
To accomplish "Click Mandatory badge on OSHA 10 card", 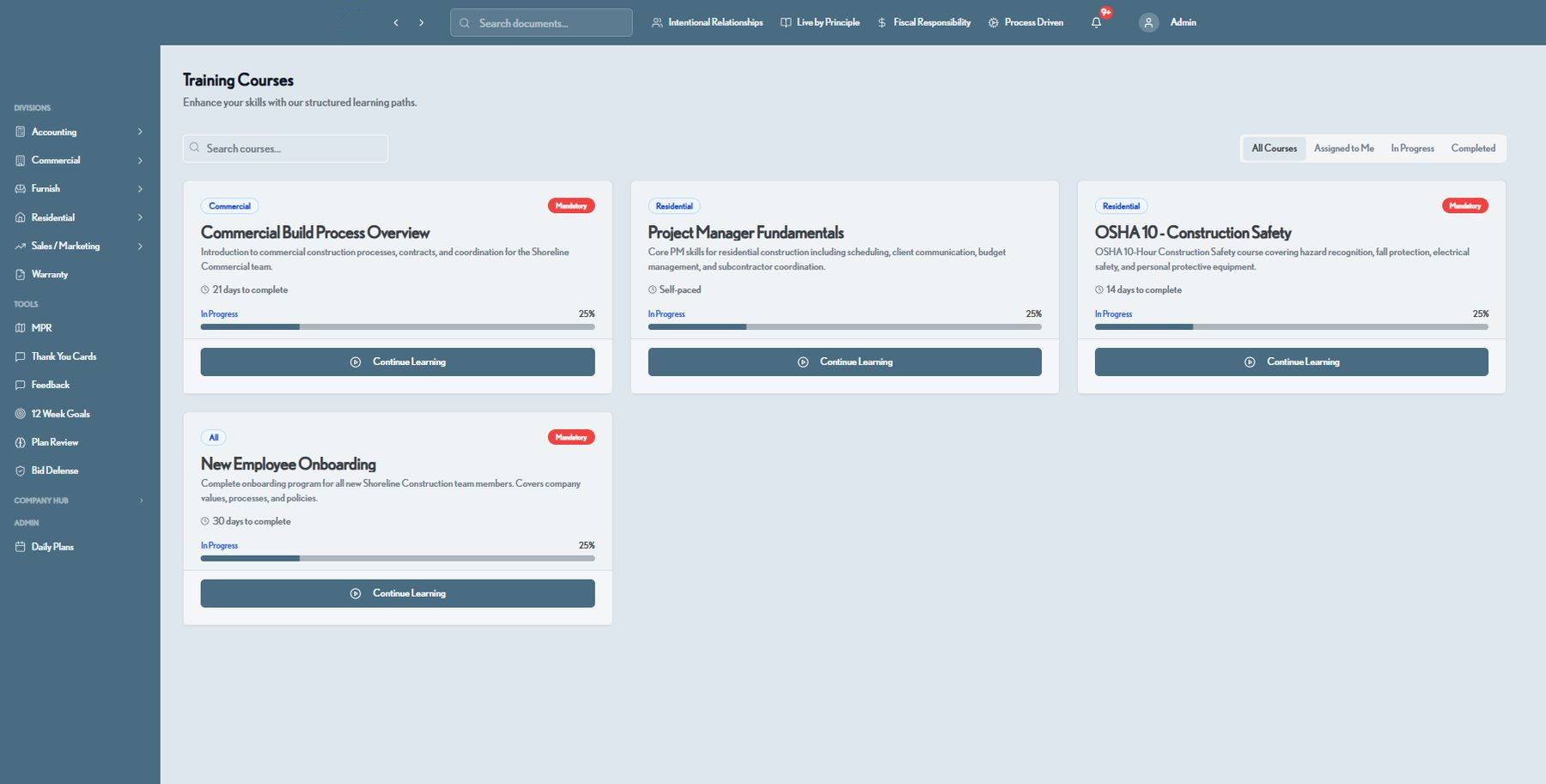I will point(1465,206).
